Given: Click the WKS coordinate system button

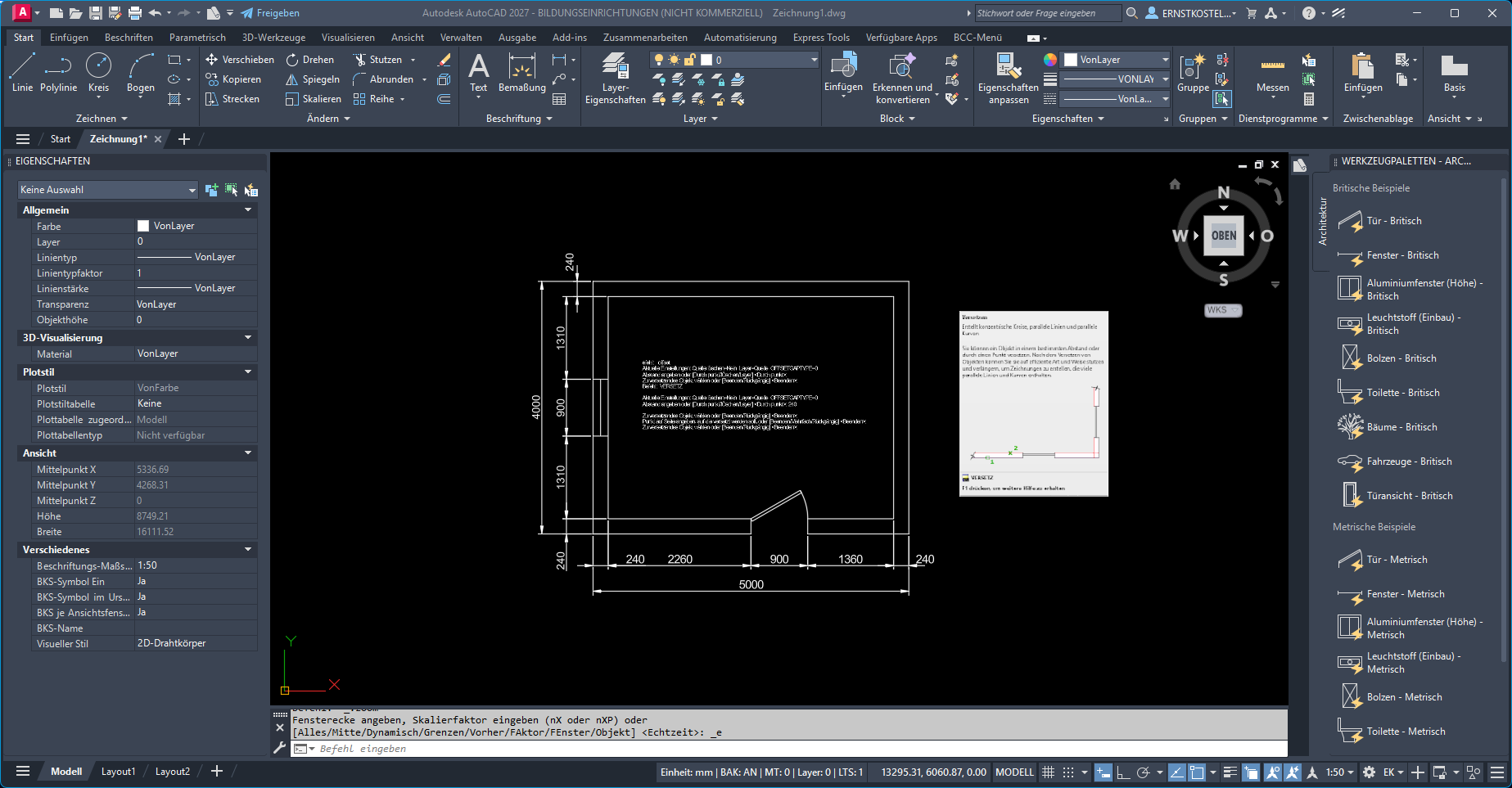Looking at the screenshot, I should [1223, 310].
